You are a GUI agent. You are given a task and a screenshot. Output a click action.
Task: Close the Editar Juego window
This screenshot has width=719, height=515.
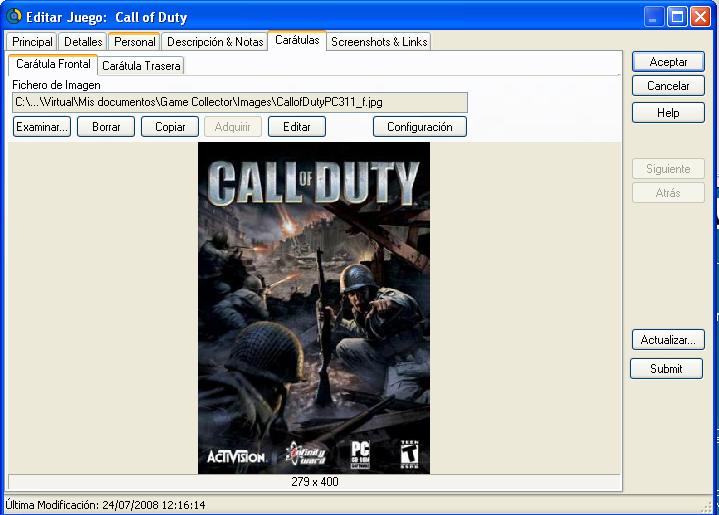click(x=701, y=17)
